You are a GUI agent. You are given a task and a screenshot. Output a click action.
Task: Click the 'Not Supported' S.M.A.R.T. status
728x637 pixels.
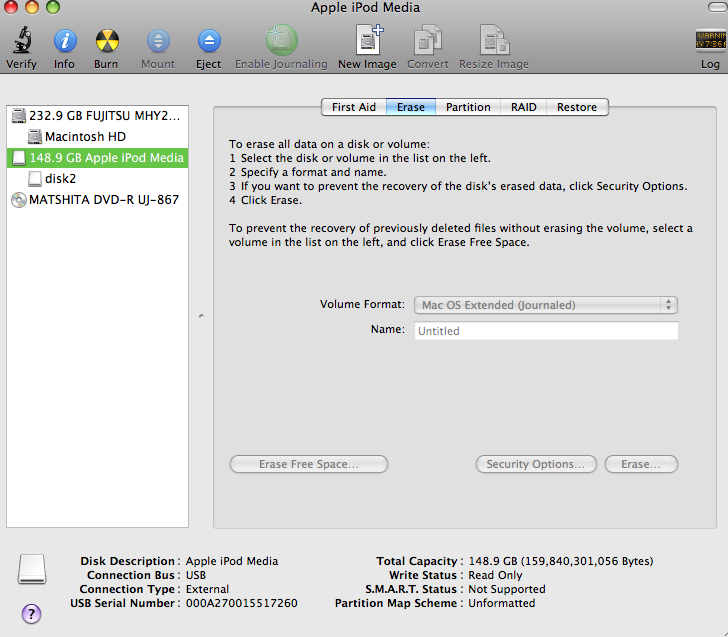point(507,589)
